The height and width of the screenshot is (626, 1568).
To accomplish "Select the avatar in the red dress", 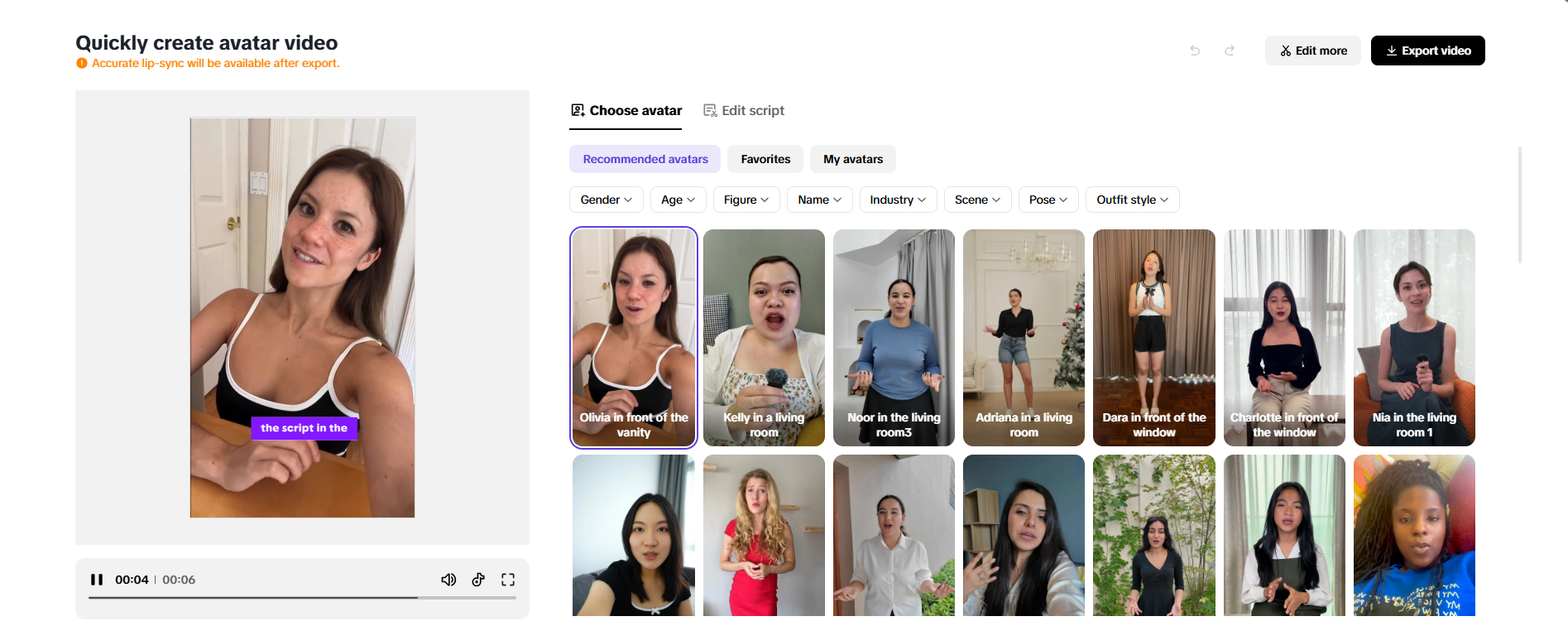I will pyautogui.click(x=764, y=535).
